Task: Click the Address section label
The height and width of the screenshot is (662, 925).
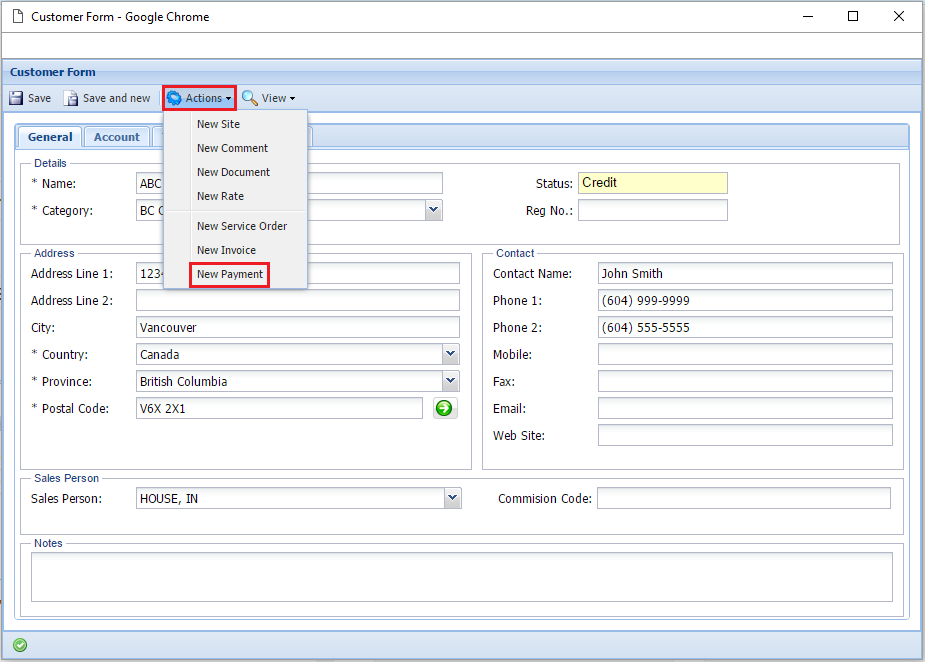Action: (x=54, y=253)
